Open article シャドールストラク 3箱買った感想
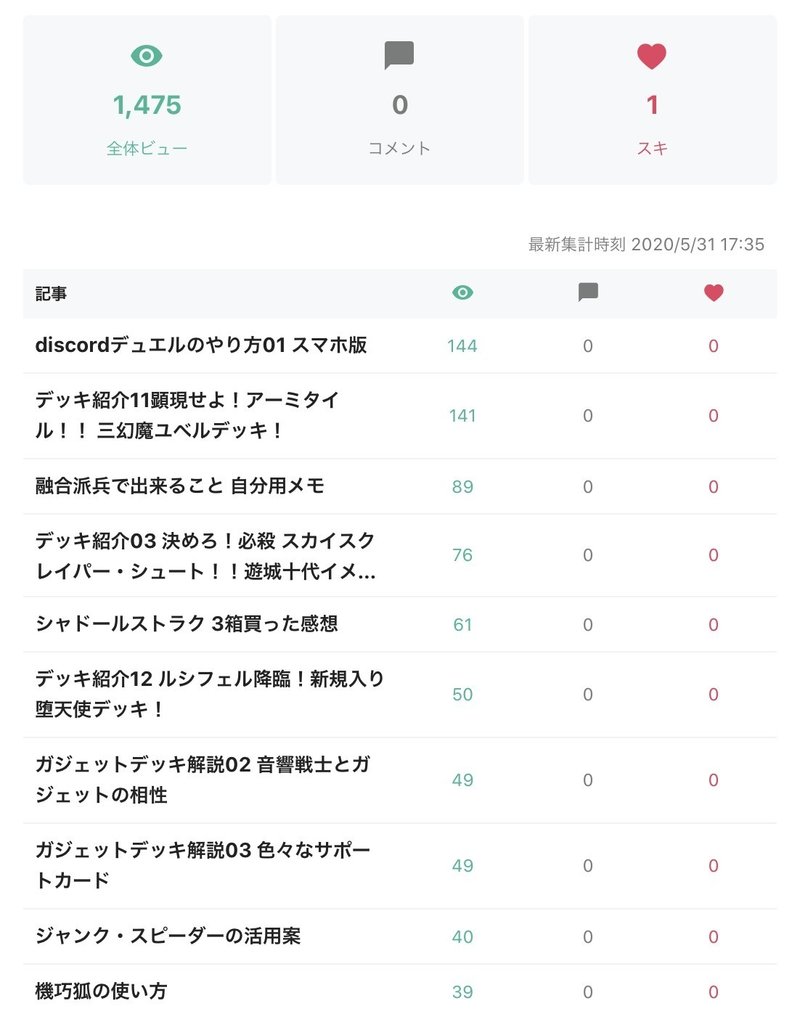Screen dimensions: 800x1011 tap(186, 624)
